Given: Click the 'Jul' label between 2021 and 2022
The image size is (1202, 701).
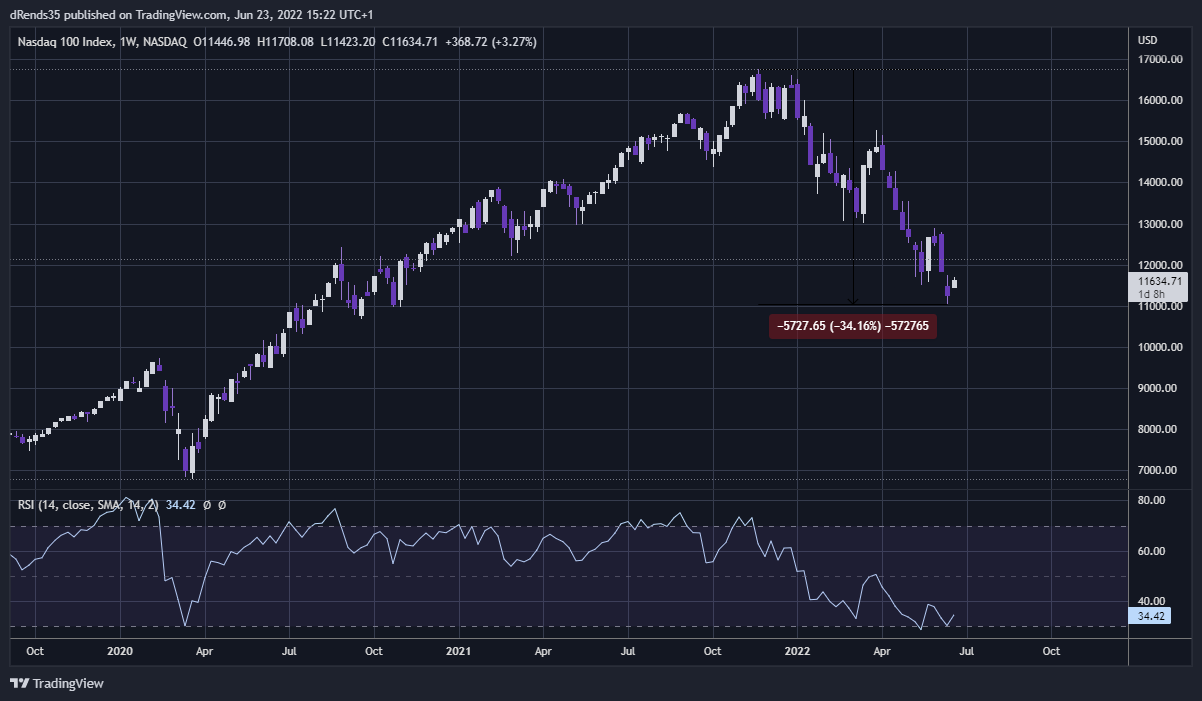Looking at the screenshot, I should 628,650.
